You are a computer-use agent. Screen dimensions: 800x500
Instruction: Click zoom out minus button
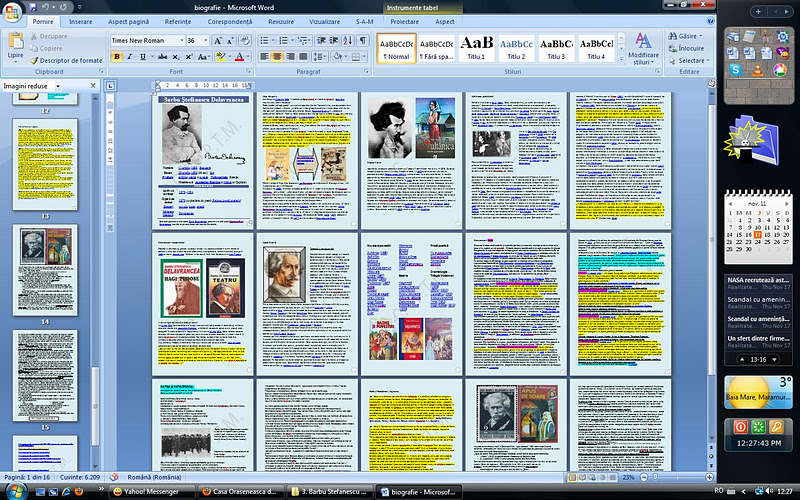(644, 477)
